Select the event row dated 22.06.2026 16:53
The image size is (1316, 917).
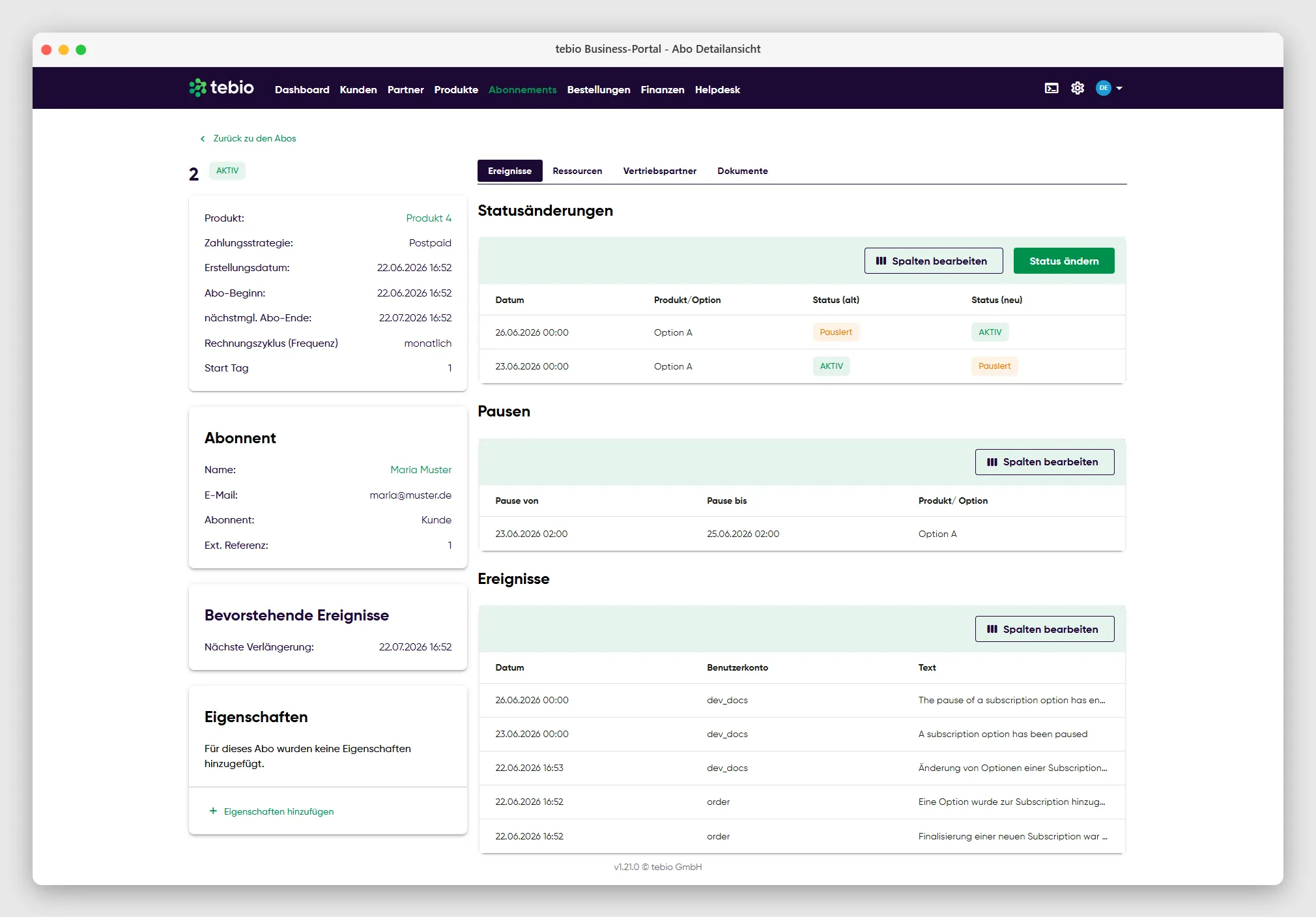click(802, 768)
